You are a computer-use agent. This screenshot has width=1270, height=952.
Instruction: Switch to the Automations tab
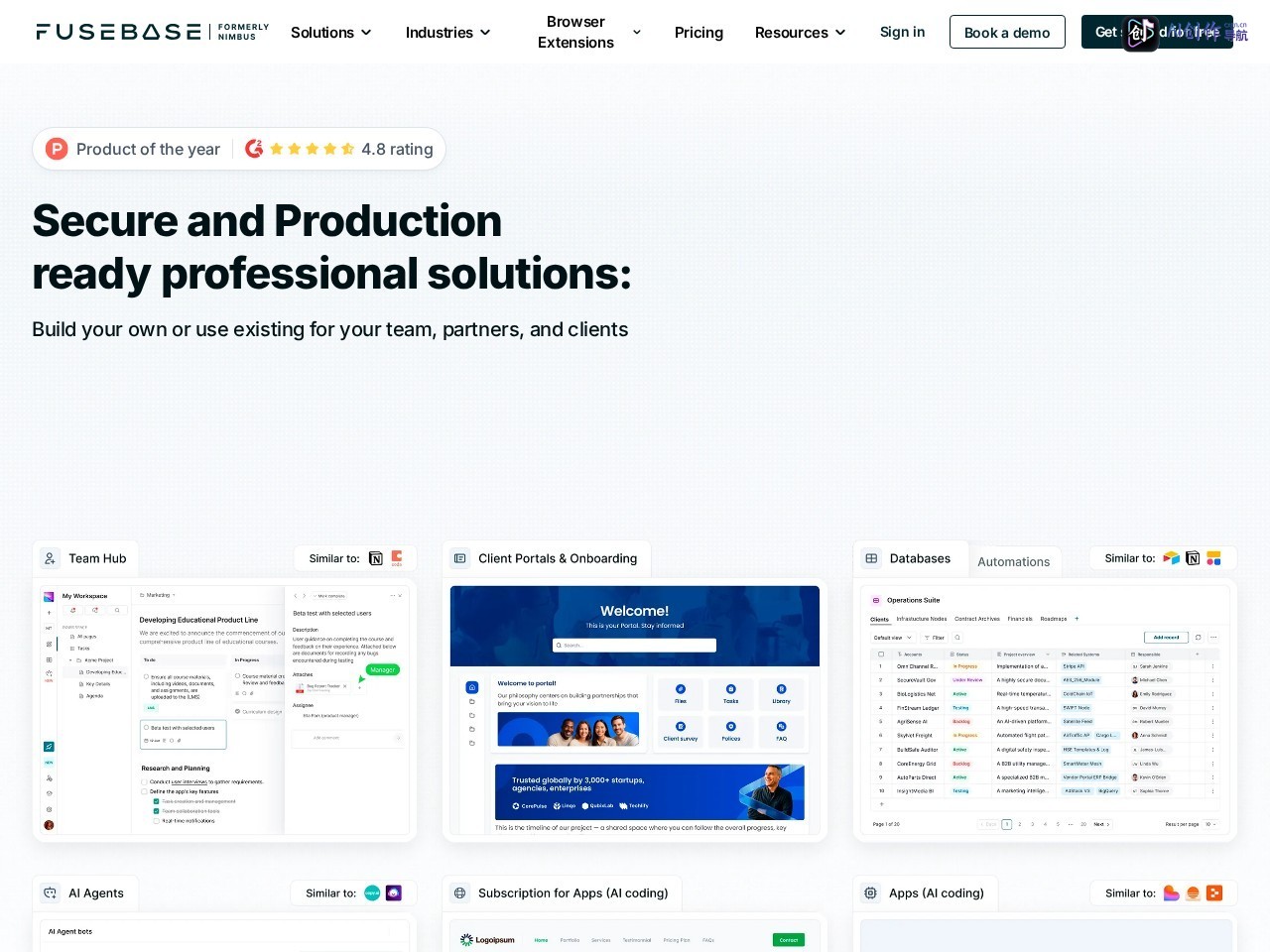coord(1013,561)
